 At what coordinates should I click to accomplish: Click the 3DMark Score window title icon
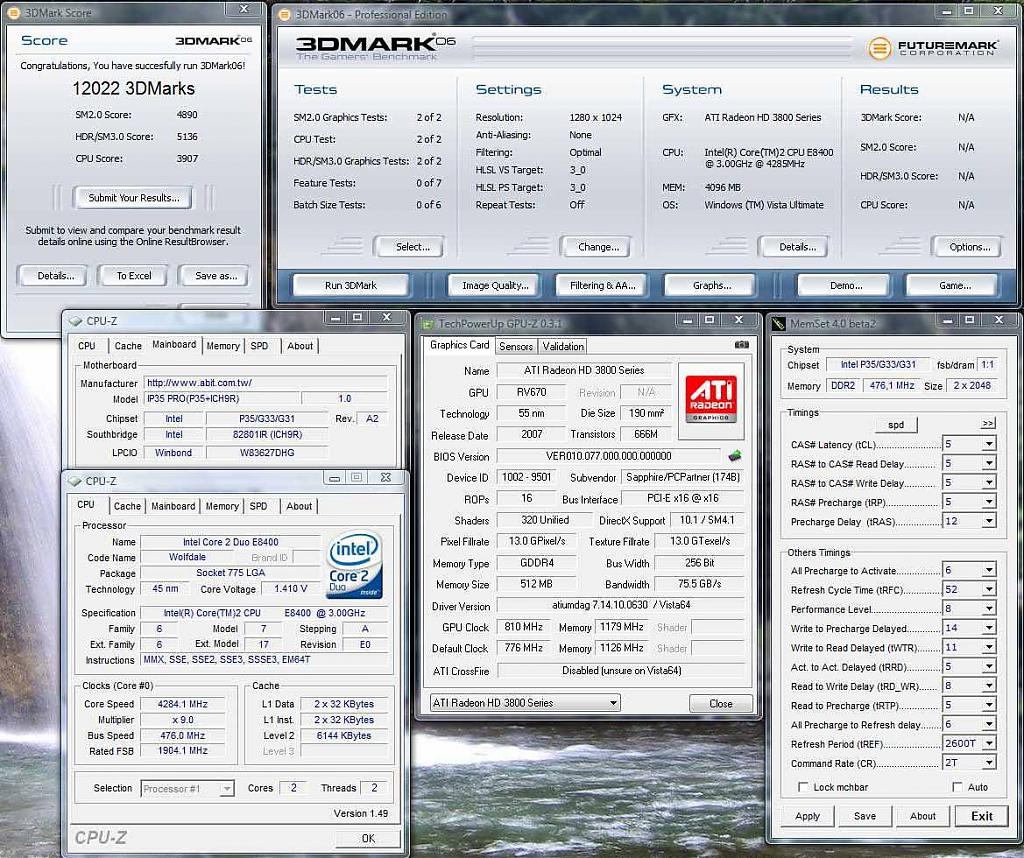tap(14, 12)
